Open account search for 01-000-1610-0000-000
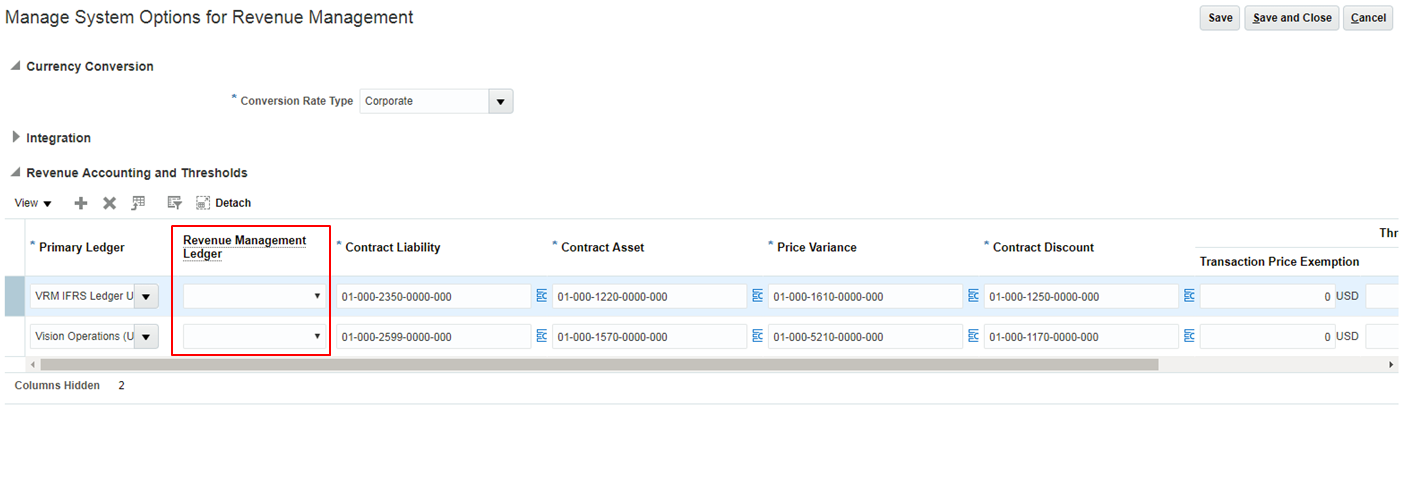This screenshot has width=1403, height=485. tap(974, 296)
